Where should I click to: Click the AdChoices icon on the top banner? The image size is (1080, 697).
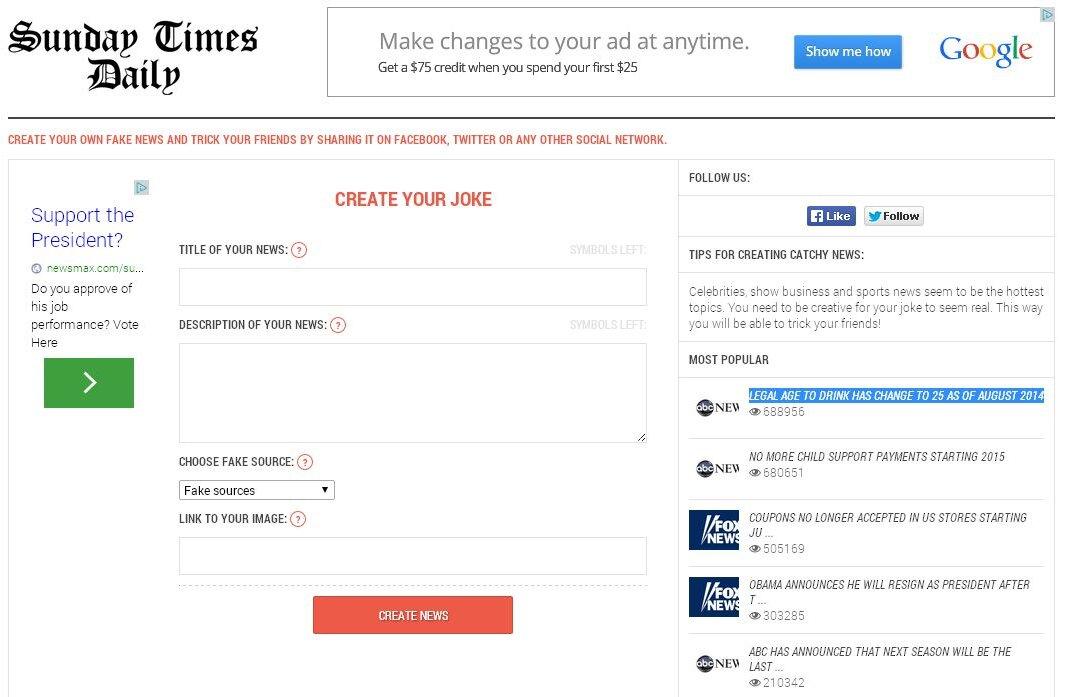[x=1047, y=15]
